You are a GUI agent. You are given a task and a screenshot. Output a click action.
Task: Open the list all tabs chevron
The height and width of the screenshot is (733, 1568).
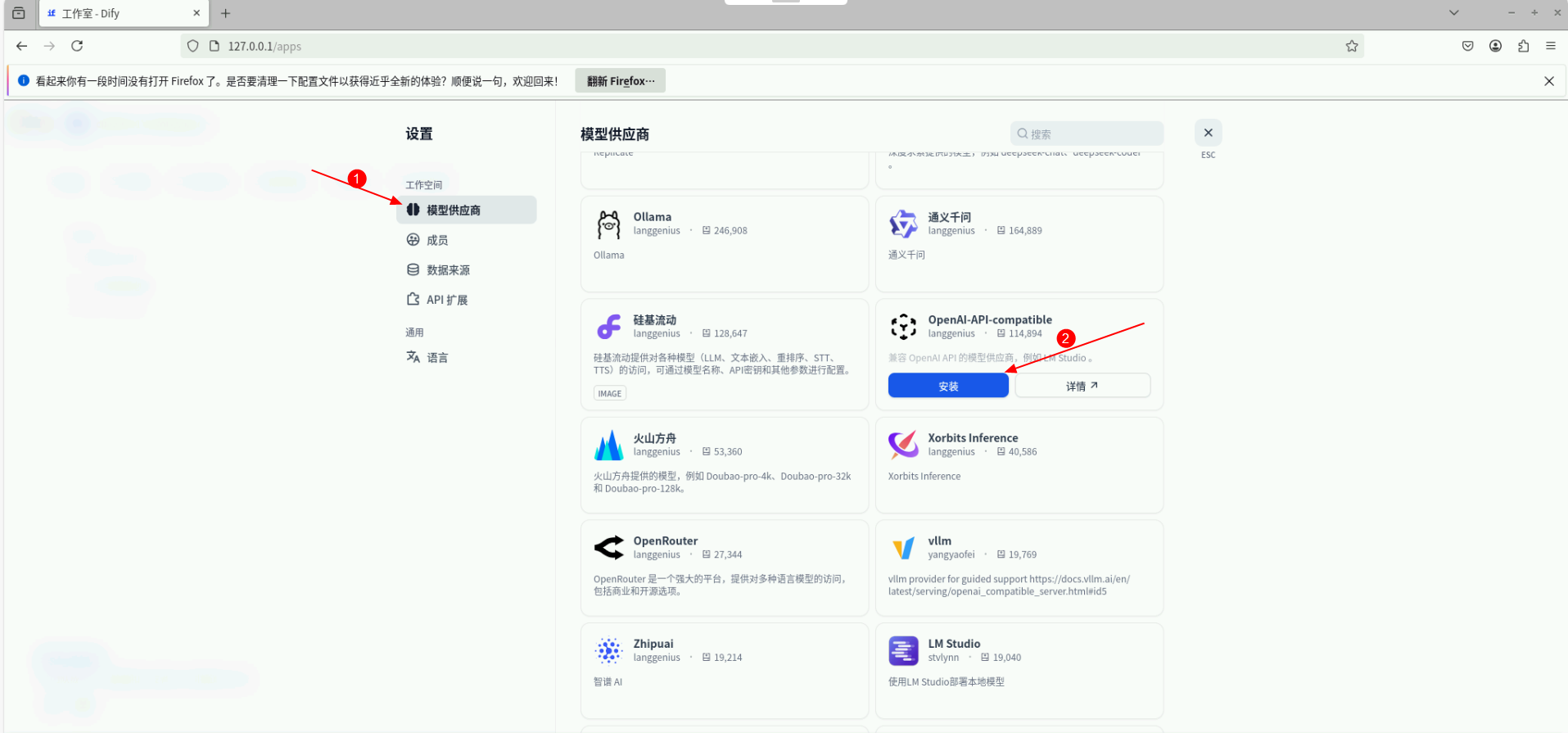pyautogui.click(x=1453, y=12)
